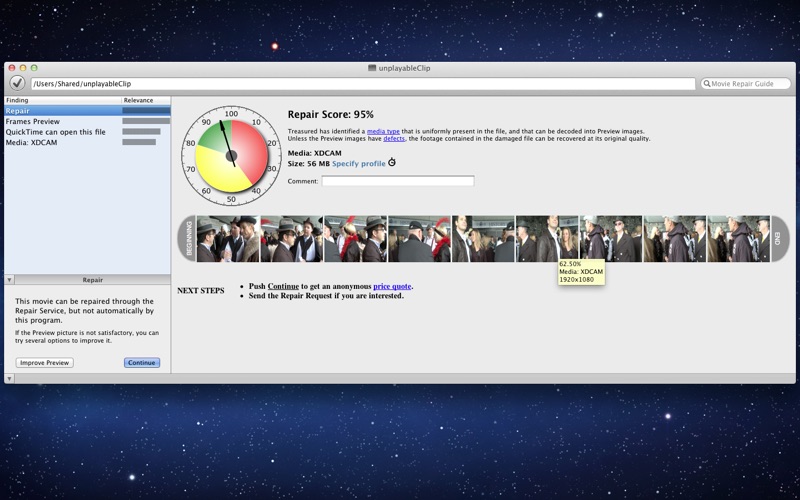
Task: Click the stopwatch icon next to Specify profile
Action: 392,162
